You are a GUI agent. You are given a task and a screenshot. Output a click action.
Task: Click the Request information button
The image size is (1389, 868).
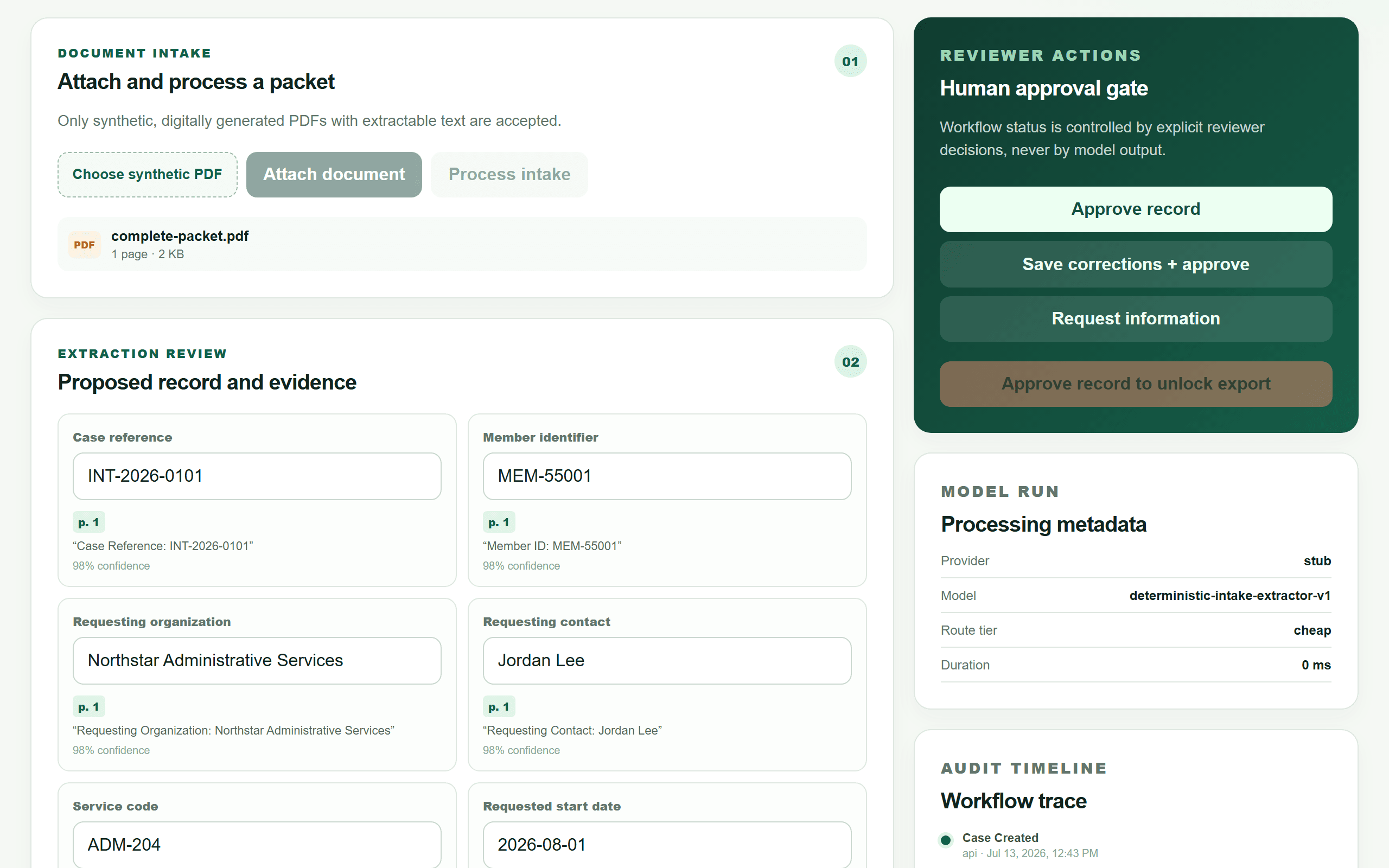(x=1135, y=318)
